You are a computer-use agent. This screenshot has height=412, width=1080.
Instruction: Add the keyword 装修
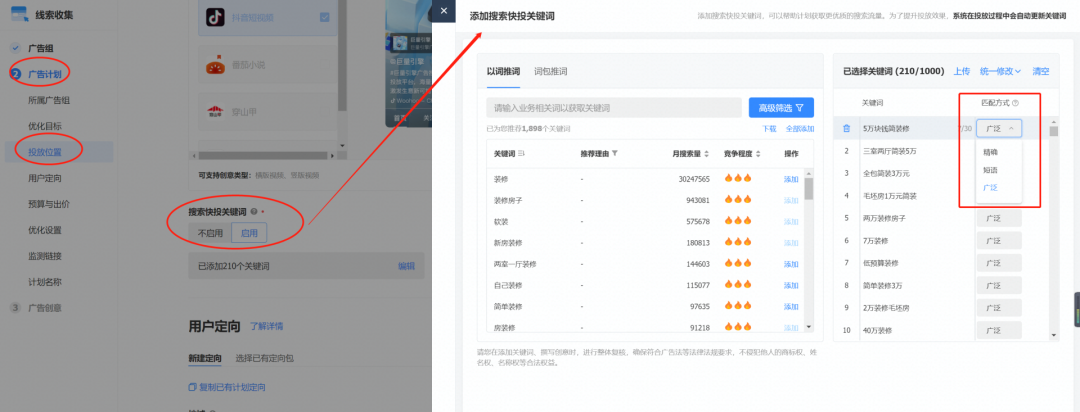pyautogui.click(x=791, y=179)
